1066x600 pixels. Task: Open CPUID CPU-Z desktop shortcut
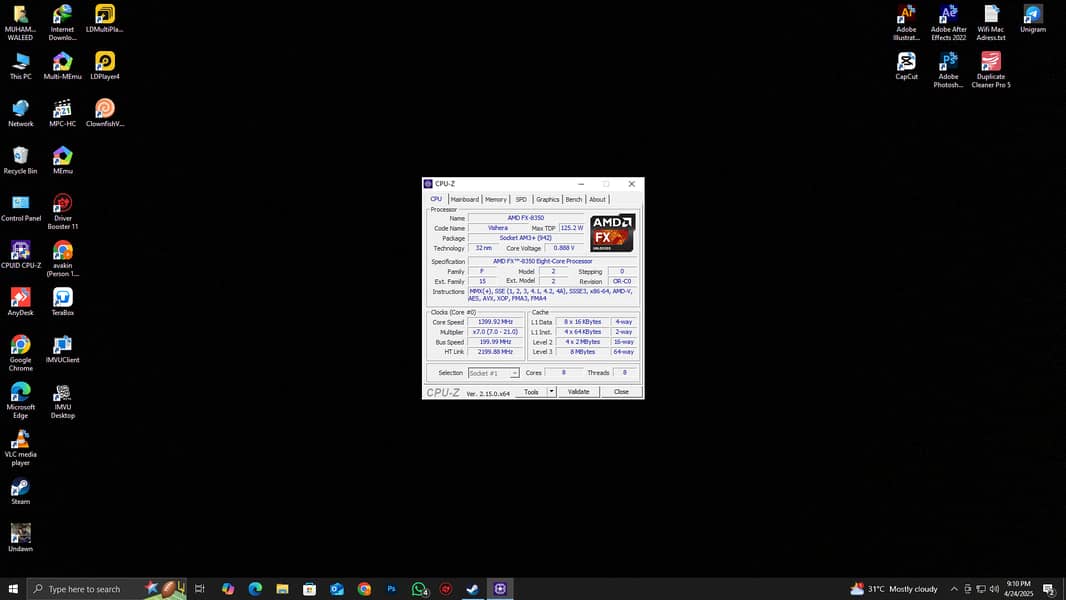tap(20, 255)
